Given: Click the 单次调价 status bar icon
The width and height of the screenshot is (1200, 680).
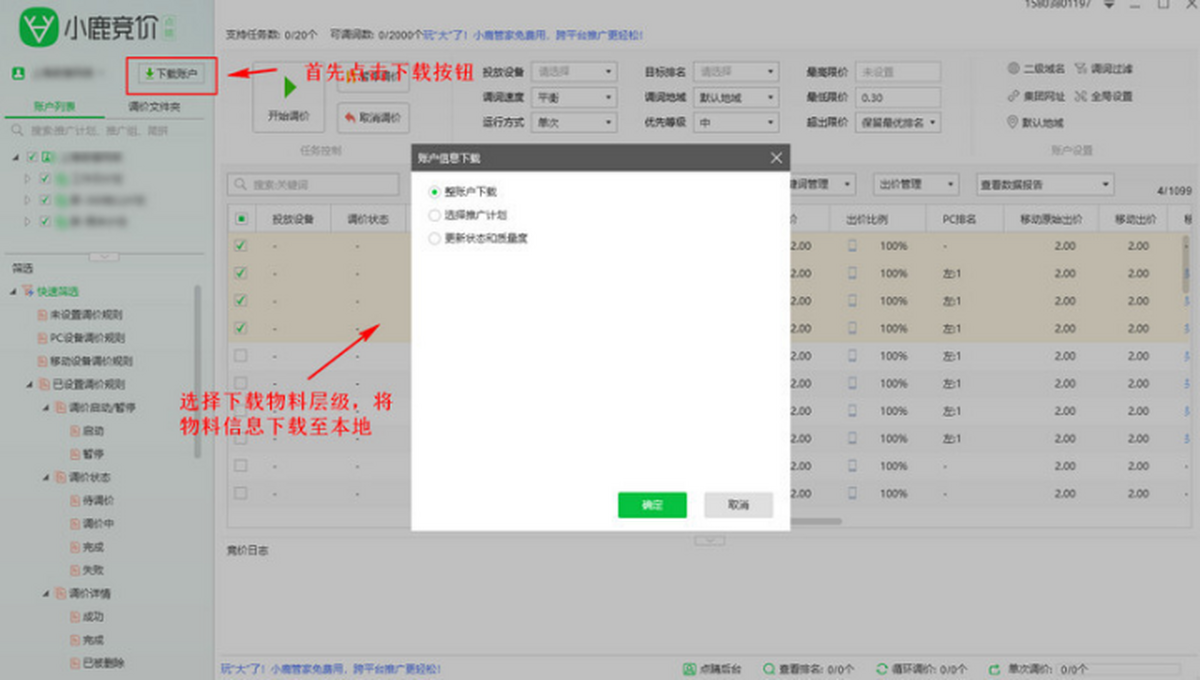Looking at the screenshot, I should pos(994,669).
